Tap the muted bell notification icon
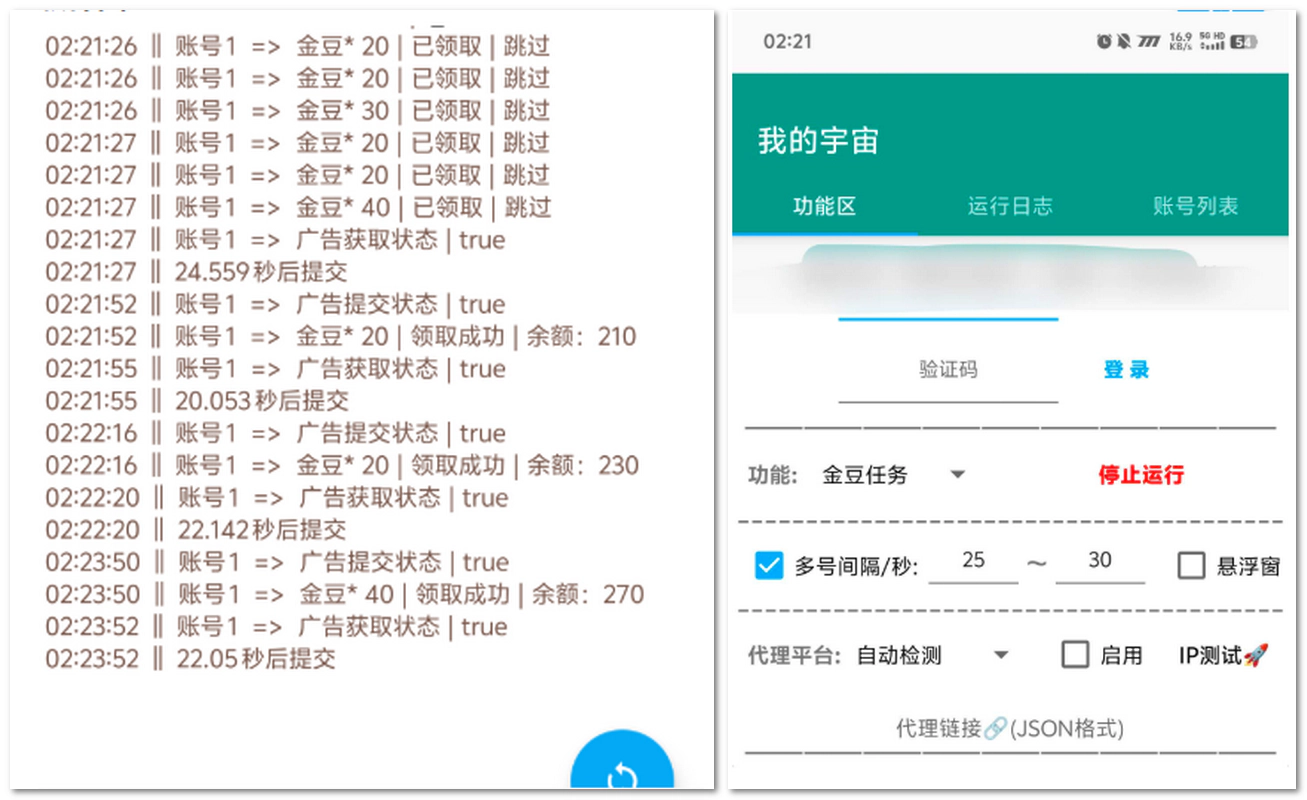The image size is (1307, 800). point(1124,41)
